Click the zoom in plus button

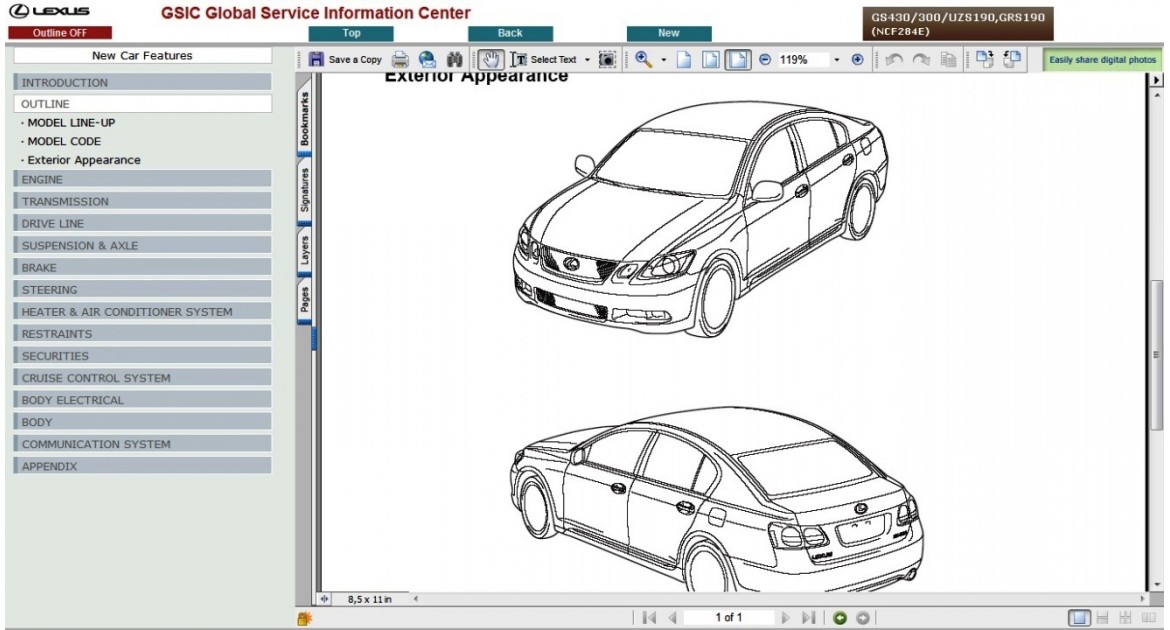[857, 60]
